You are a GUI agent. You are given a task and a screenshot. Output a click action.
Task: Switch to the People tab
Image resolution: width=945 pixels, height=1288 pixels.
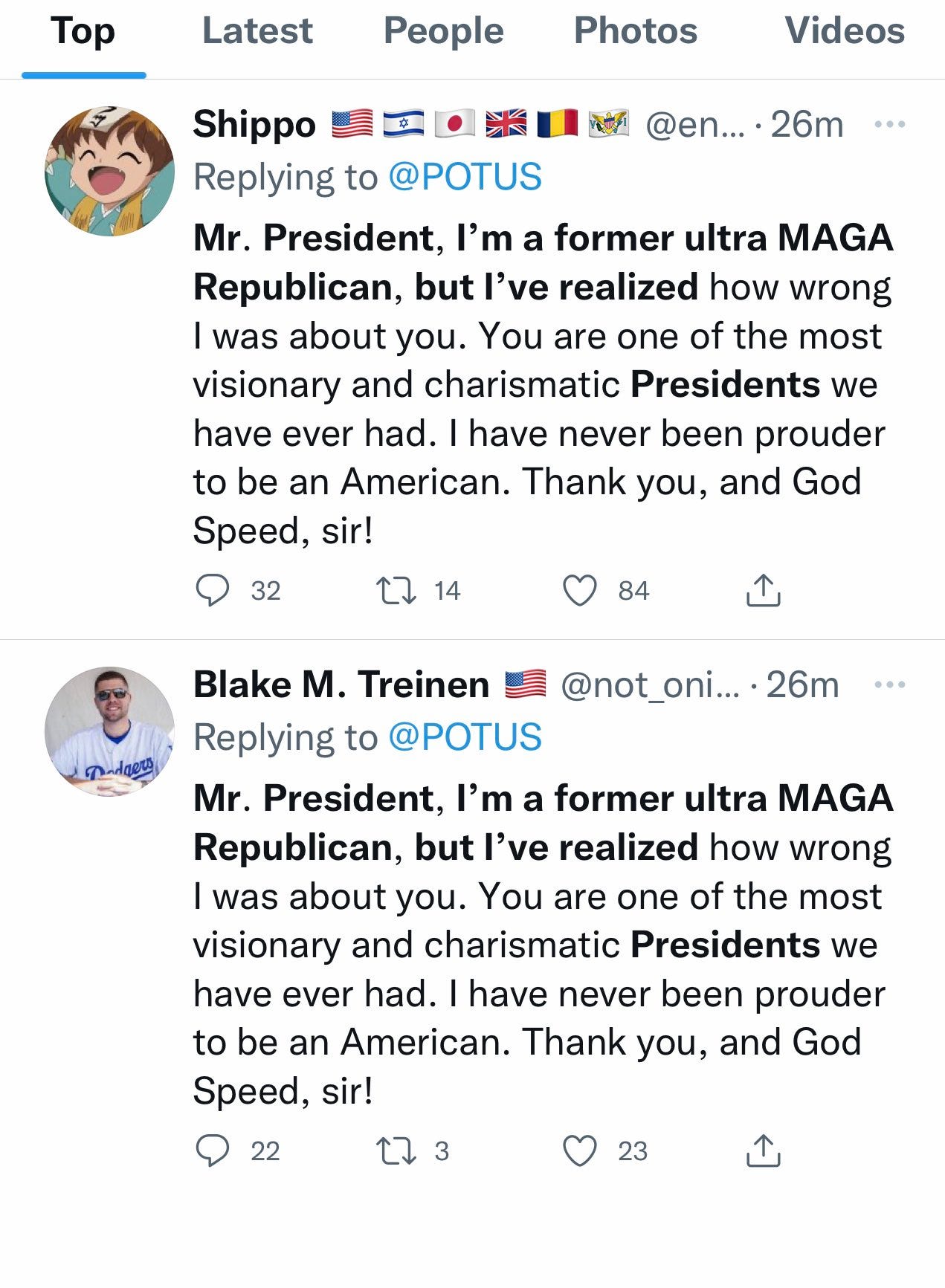pyautogui.click(x=444, y=31)
